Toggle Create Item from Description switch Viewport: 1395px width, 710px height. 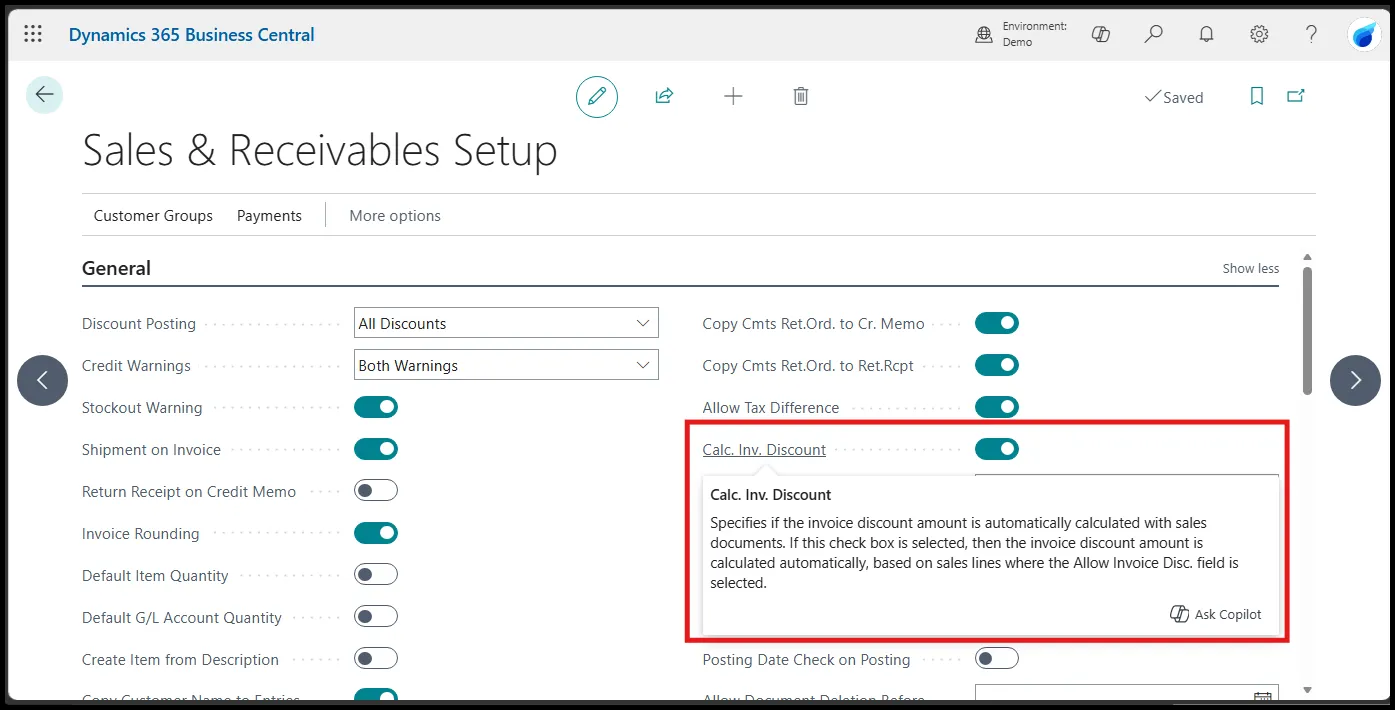coord(376,659)
